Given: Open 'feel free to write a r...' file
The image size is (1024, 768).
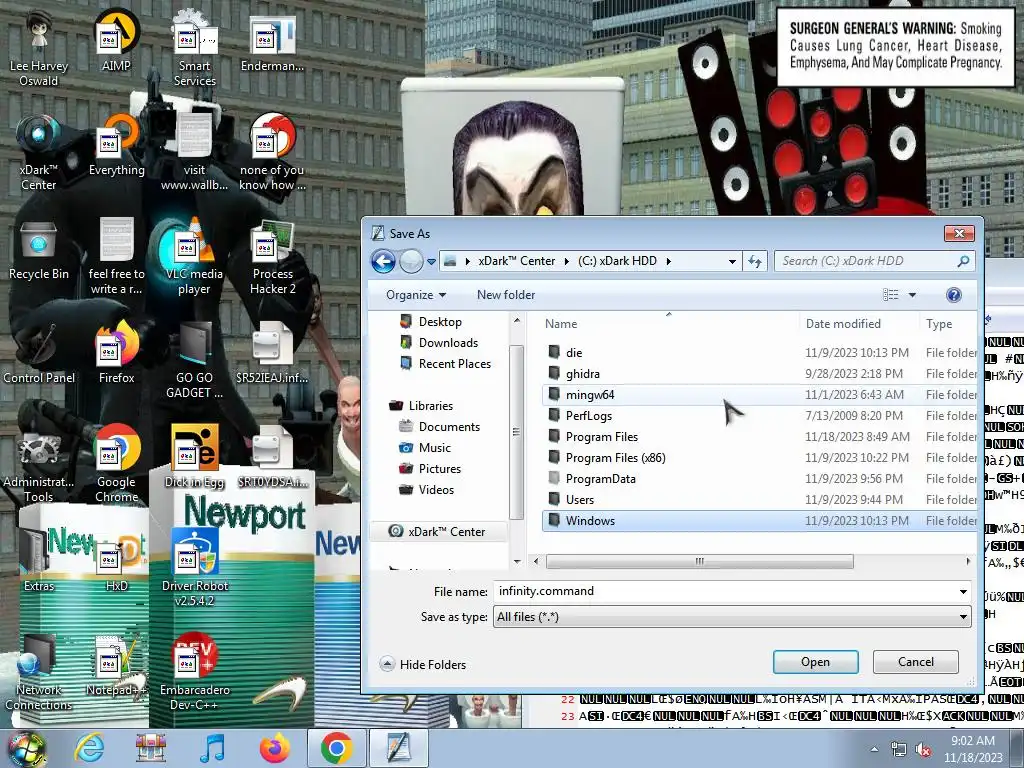Looking at the screenshot, I should 116,256.
